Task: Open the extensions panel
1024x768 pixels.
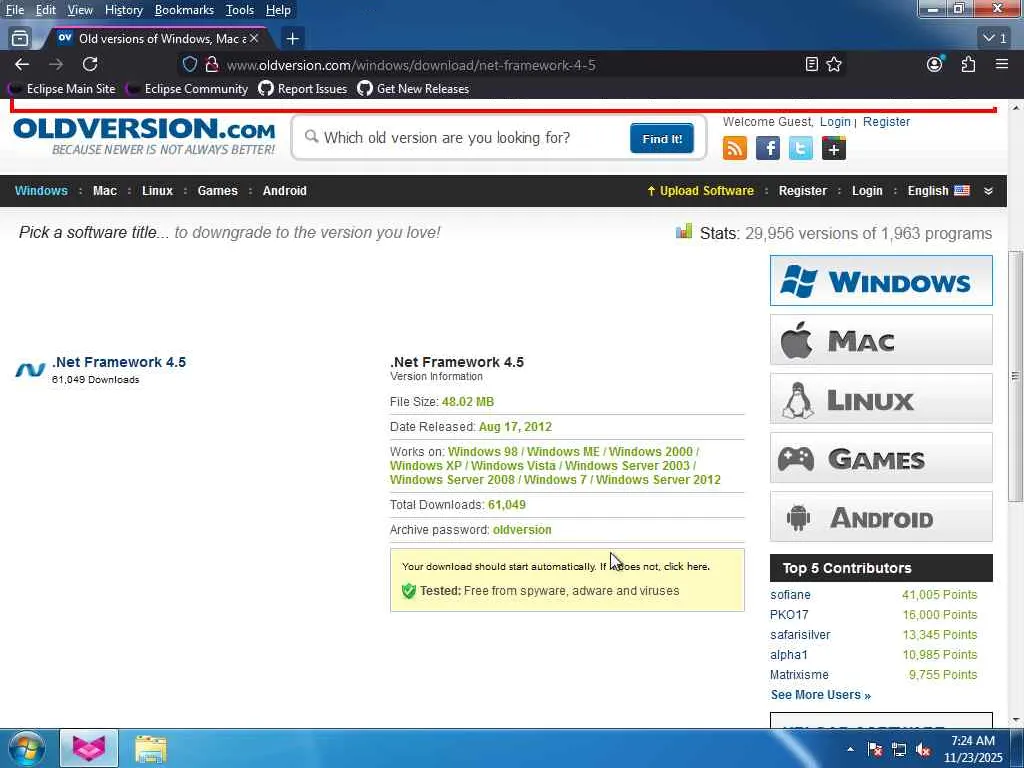Action: click(x=968, y=64)
